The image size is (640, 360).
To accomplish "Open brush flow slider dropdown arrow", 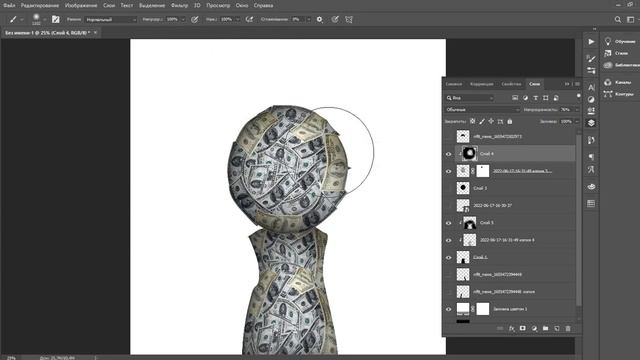I will pos(237,19).
